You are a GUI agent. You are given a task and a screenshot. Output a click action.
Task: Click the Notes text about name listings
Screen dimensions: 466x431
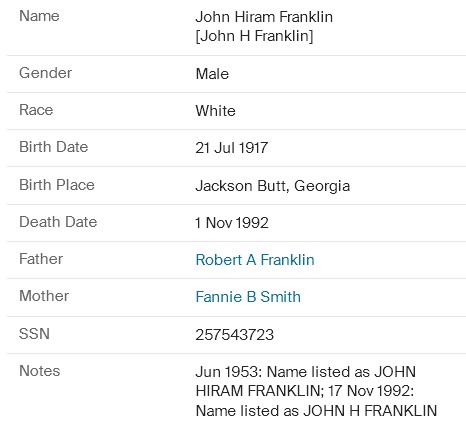(x=316, y=391)
